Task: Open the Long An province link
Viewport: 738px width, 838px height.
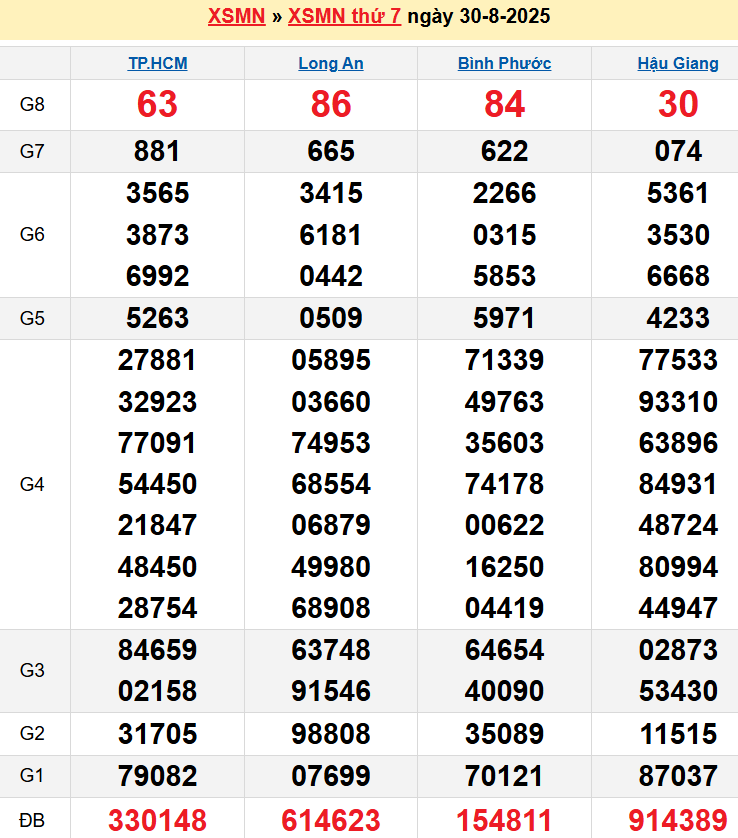Action: (x=331, y=63)
